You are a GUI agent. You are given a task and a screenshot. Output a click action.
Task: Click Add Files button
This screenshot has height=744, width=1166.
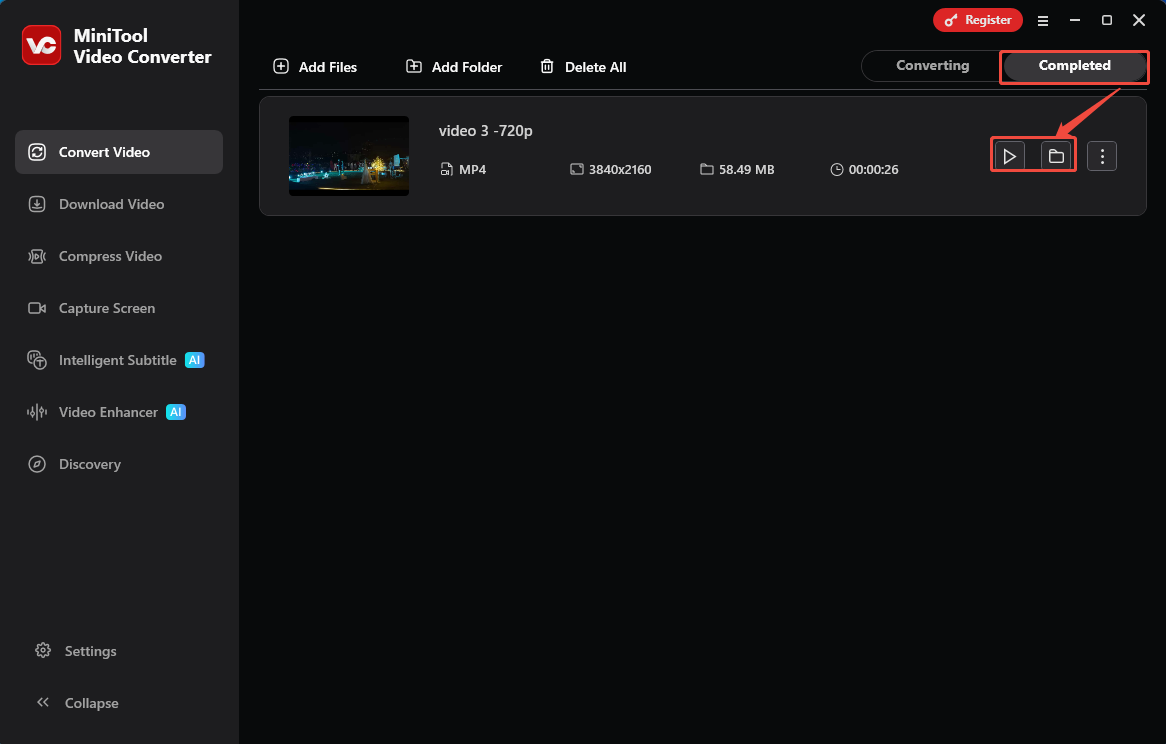coord(315,67)
